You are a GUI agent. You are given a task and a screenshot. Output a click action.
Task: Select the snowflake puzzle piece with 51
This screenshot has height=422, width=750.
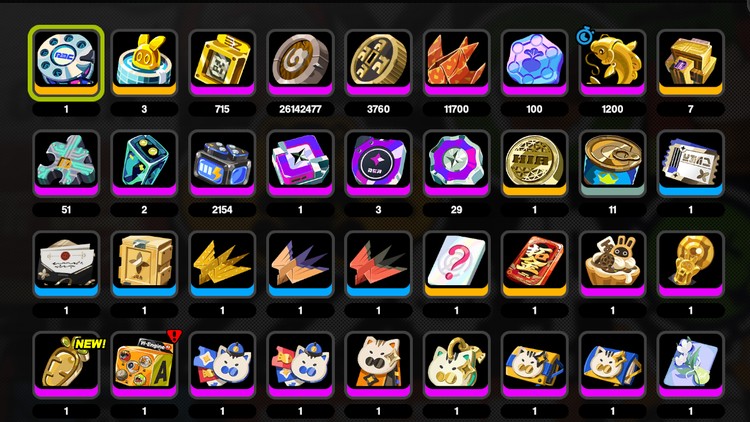click(x=66, y=164)
